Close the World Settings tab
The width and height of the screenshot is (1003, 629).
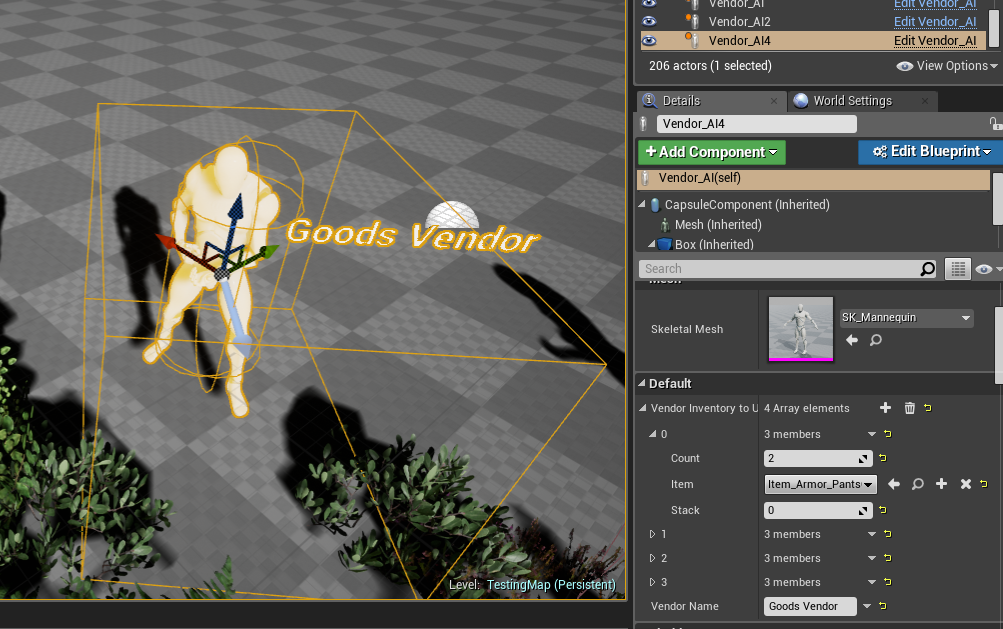pos(924,100)
